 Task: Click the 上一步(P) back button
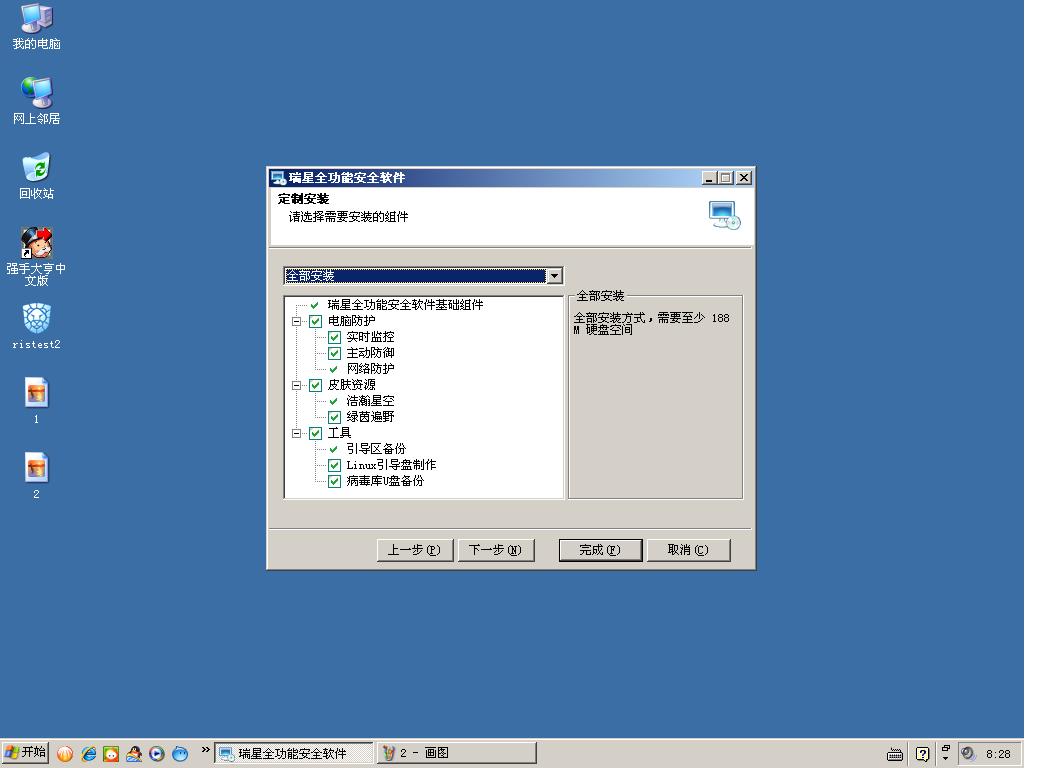[x=415, y=550]
